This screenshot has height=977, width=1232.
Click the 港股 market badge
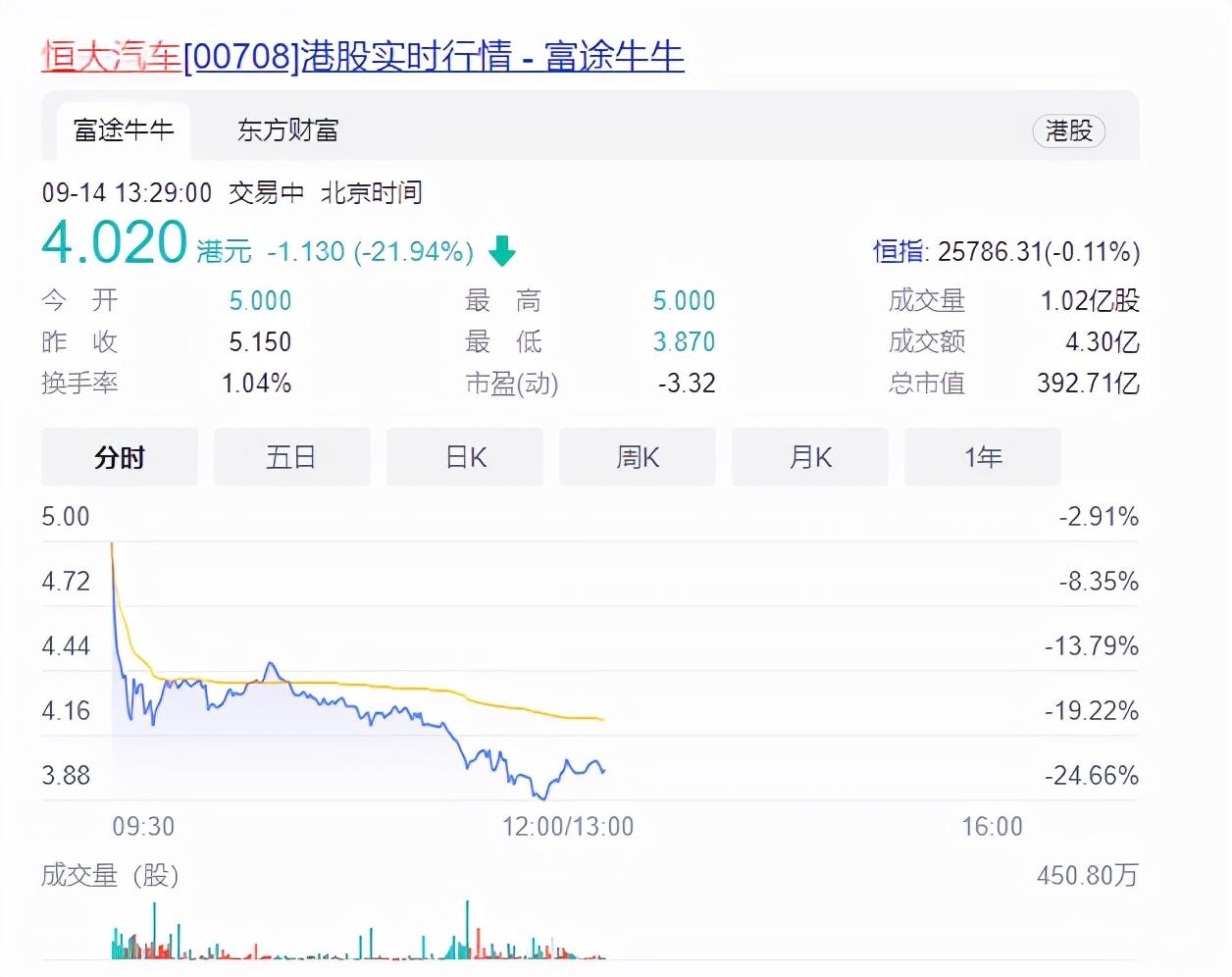pyautogui.click(x=1069, y=131)
